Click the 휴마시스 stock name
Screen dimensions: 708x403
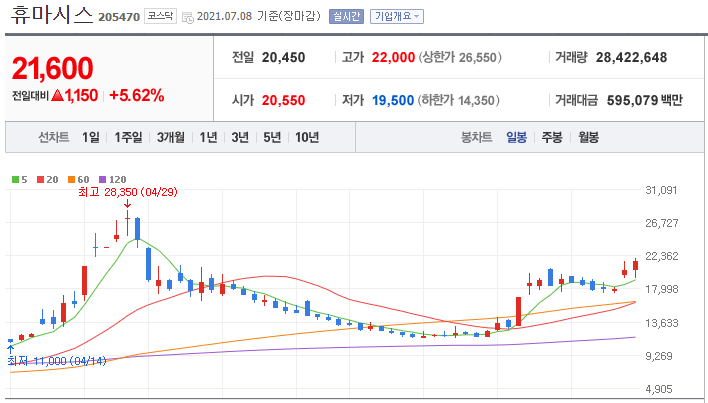pos(51,15)
